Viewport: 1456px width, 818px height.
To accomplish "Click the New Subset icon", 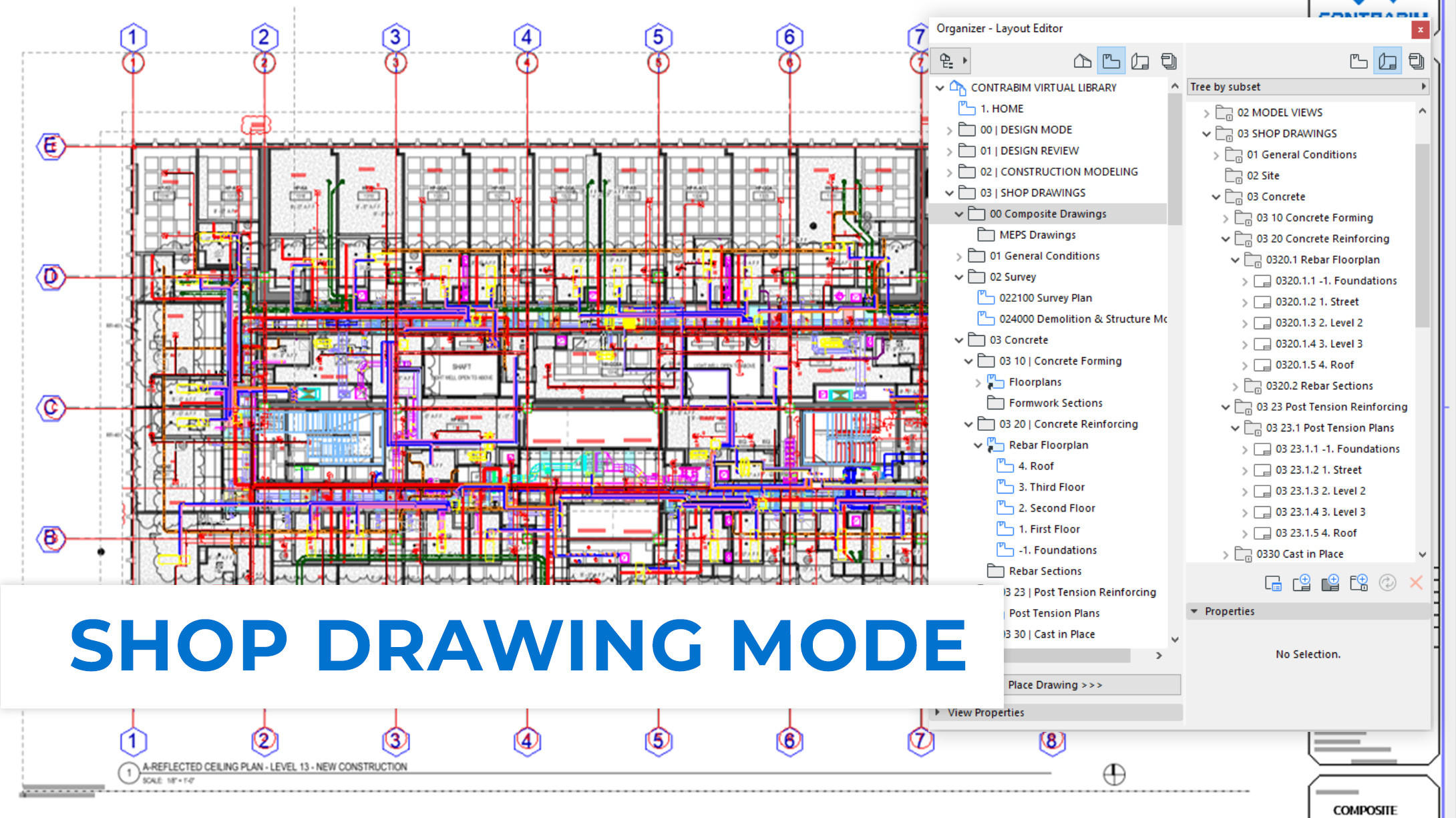I will [x=1358, y=583].
